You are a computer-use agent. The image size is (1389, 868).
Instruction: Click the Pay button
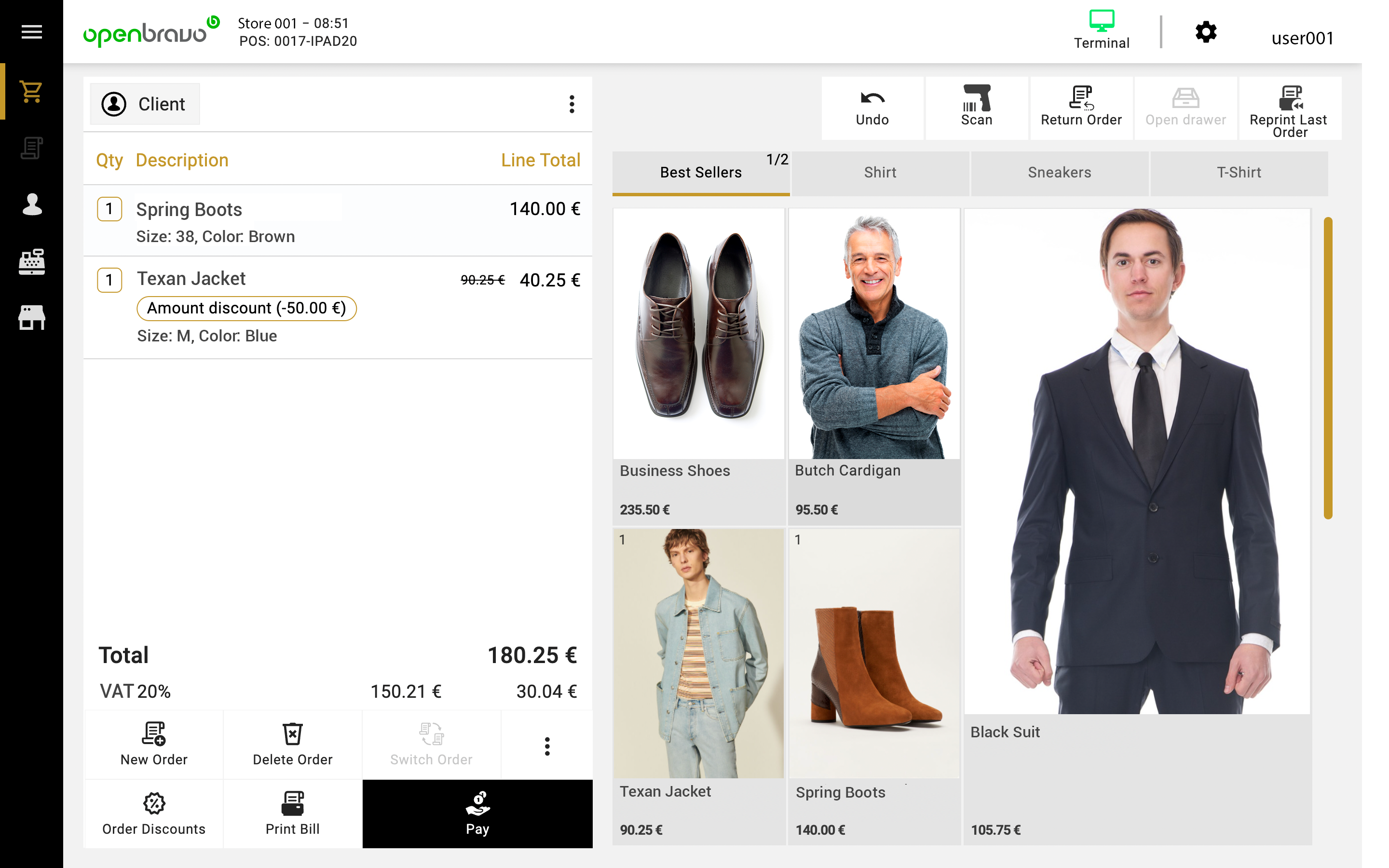pyautogui.click(x=477, y=814)
